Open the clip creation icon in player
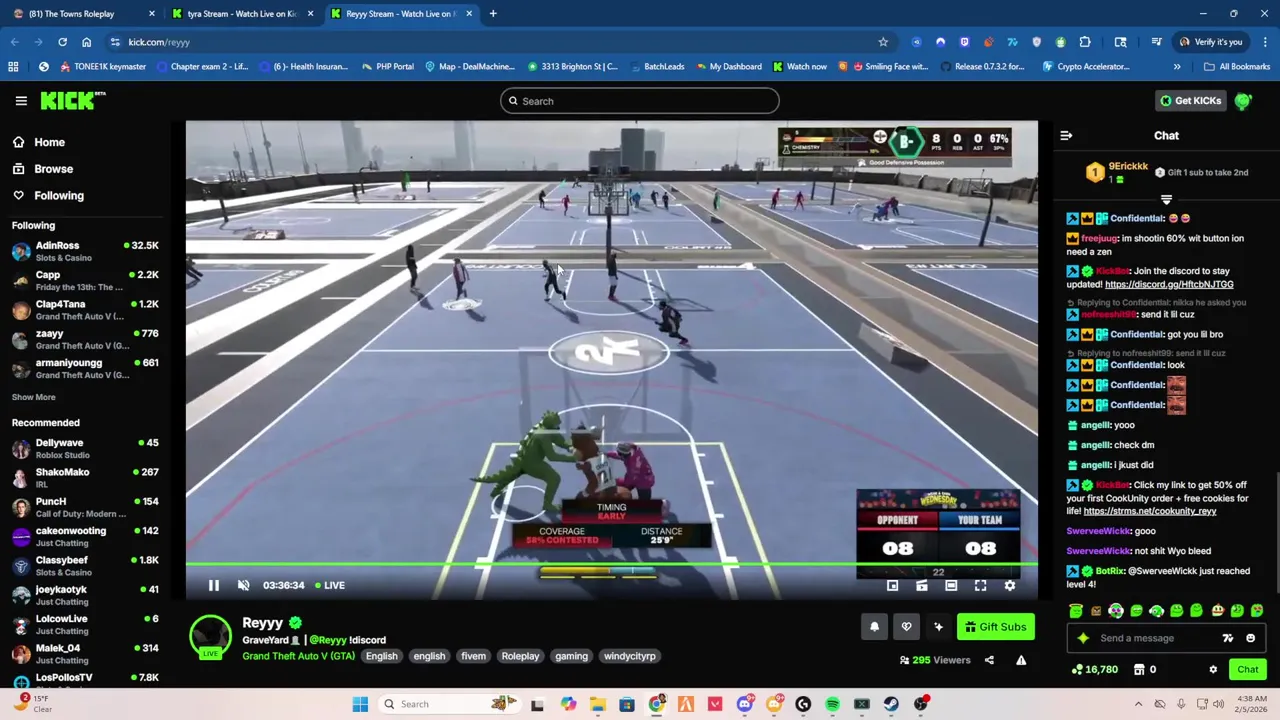The image size is (1280, 720). 922,586
